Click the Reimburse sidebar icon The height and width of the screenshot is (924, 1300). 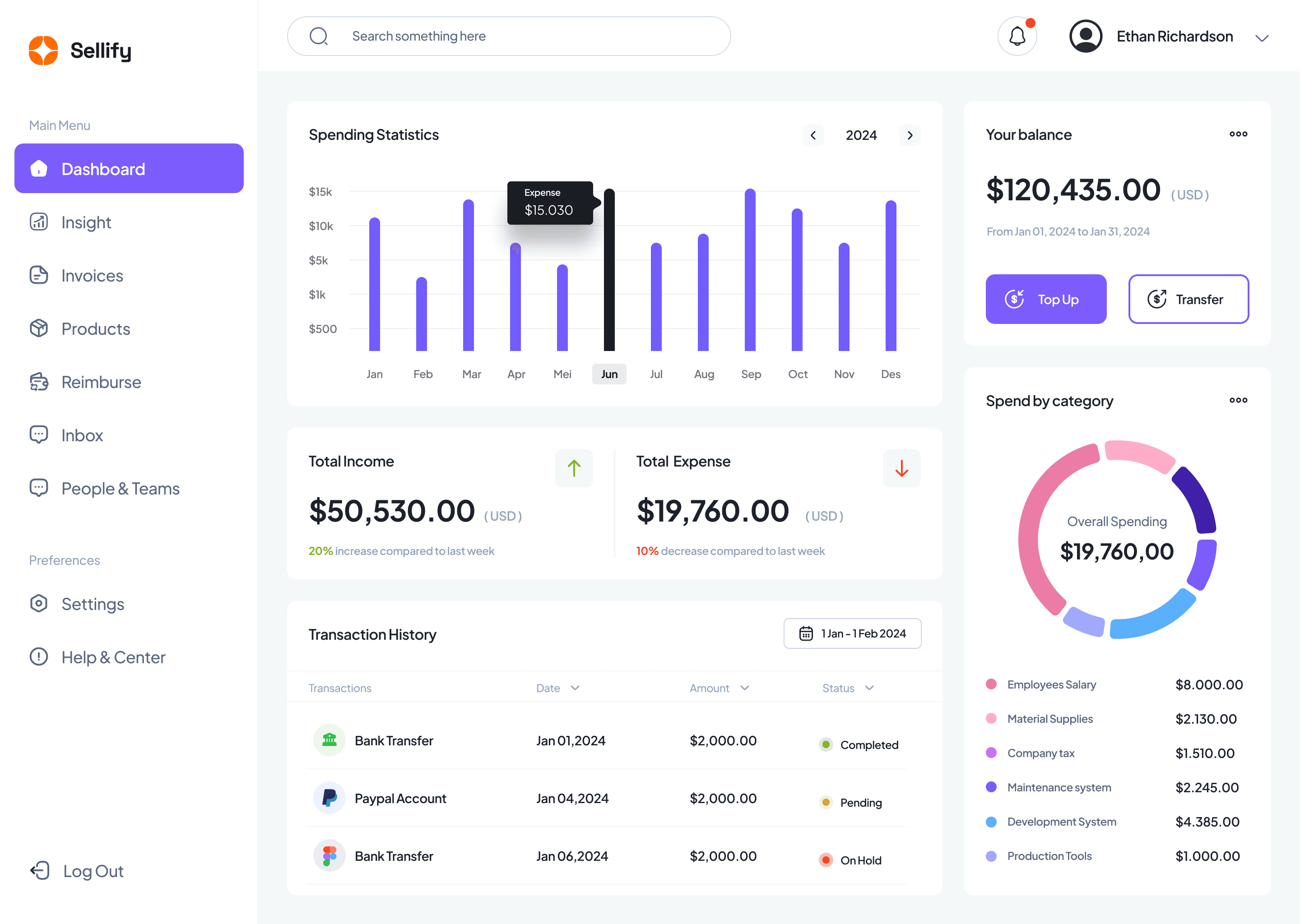38,381
